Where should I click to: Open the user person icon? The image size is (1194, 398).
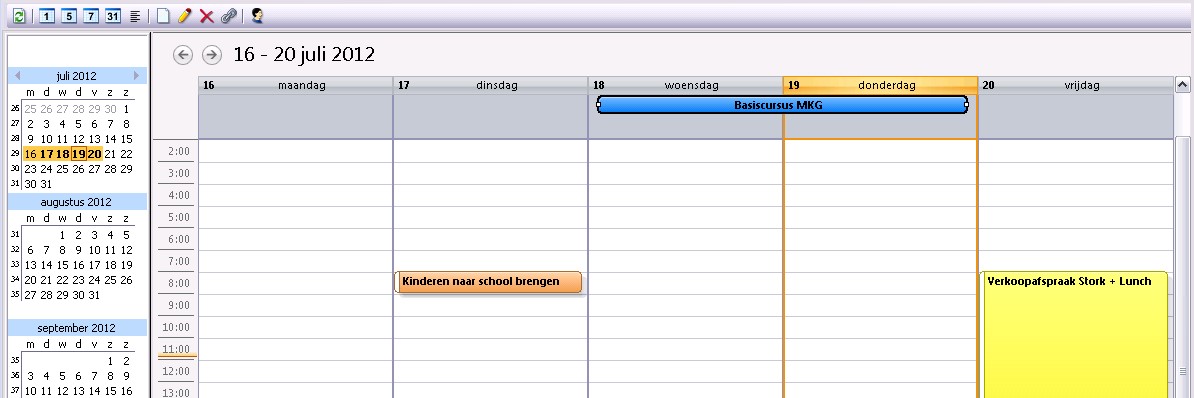click(257, 15)
